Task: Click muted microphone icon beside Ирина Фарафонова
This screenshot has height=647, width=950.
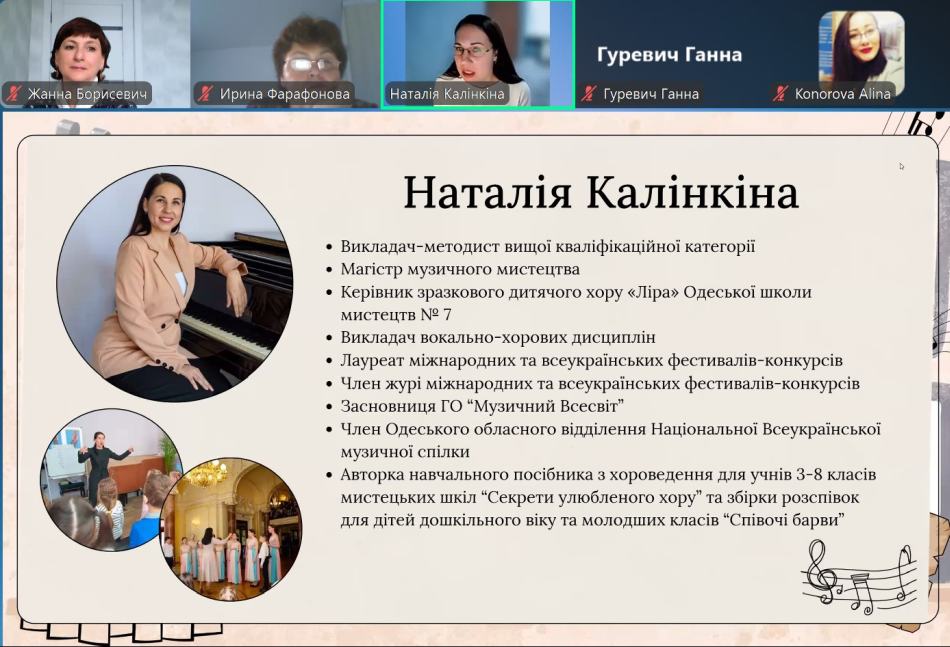Action: coord(206,94)
